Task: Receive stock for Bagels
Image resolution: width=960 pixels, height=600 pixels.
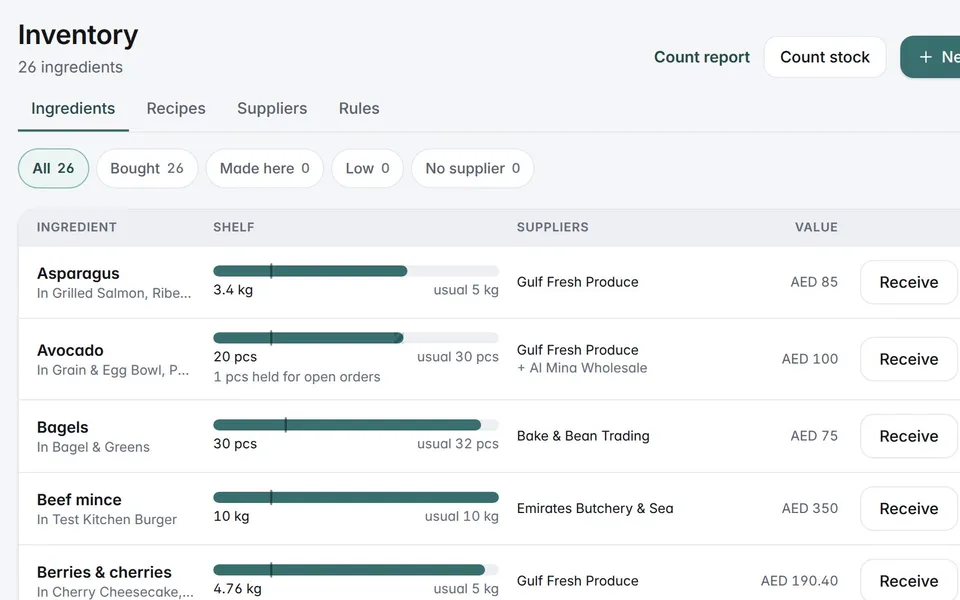Action: pyautogui.click(x=909, y=436)
